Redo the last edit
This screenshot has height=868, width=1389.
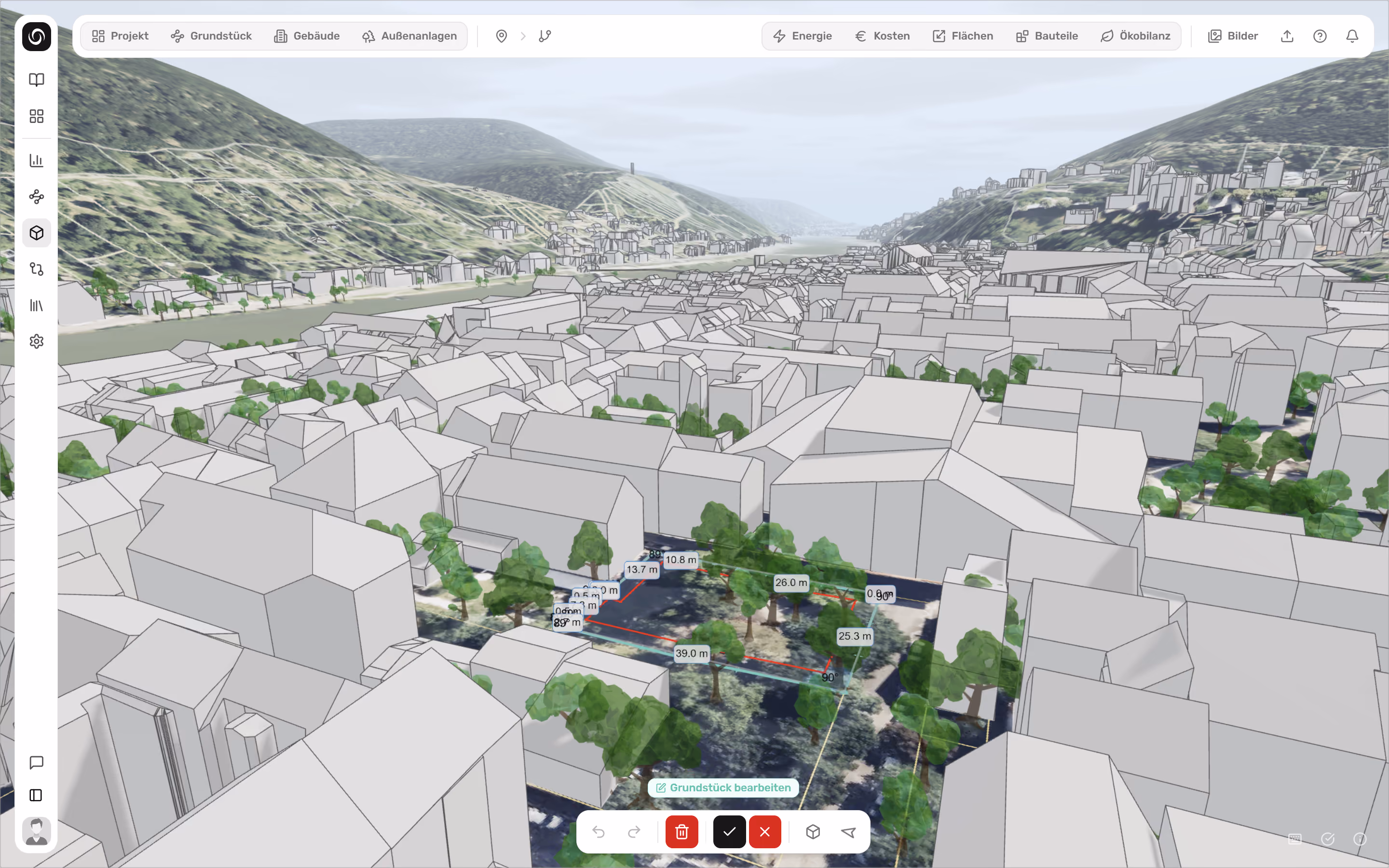[x=634, y=832]
